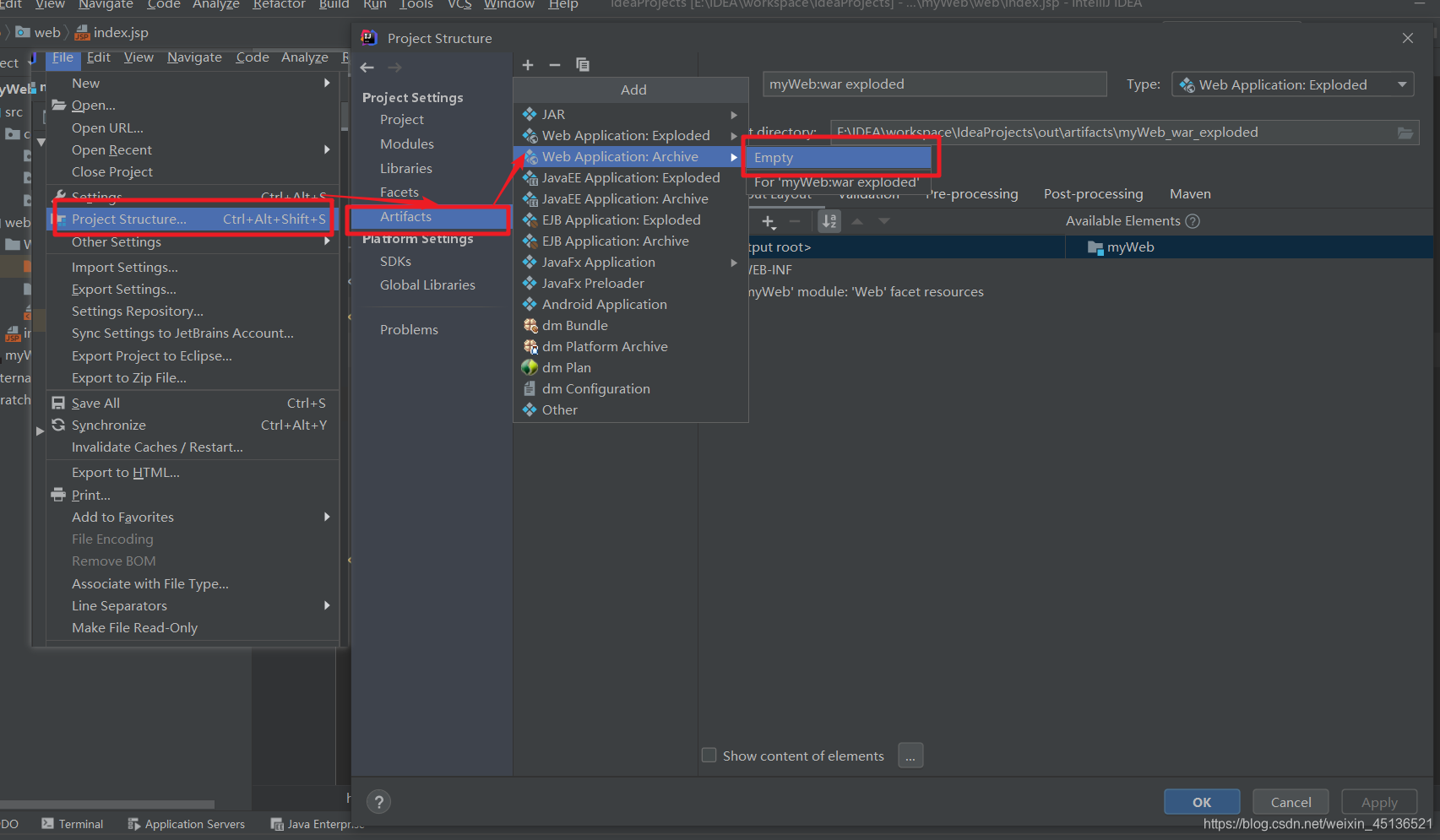Click the Synchronize refresh icon
1440x840 pixels.
tap(58, 425)
